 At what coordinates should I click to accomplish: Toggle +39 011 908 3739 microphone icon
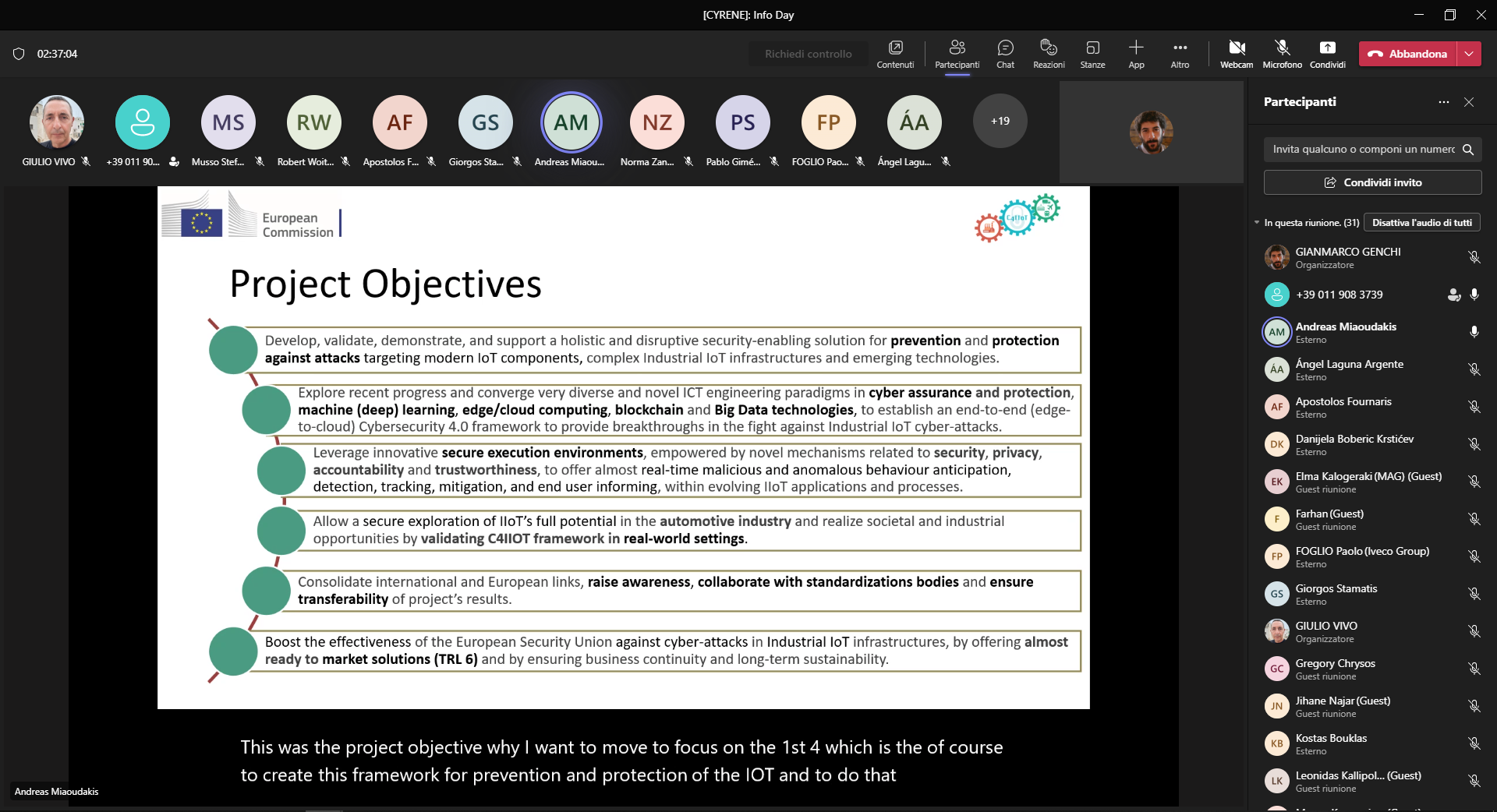point(1474,295)
